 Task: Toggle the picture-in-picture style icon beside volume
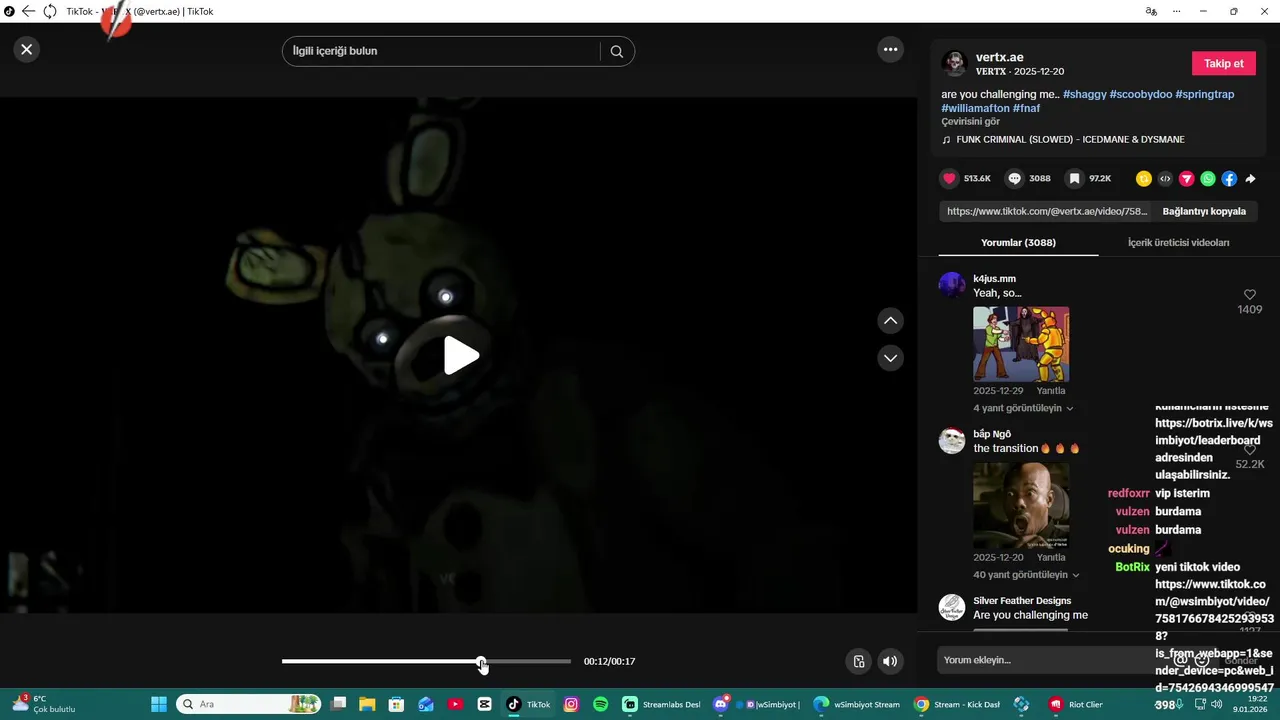point(858,661)
